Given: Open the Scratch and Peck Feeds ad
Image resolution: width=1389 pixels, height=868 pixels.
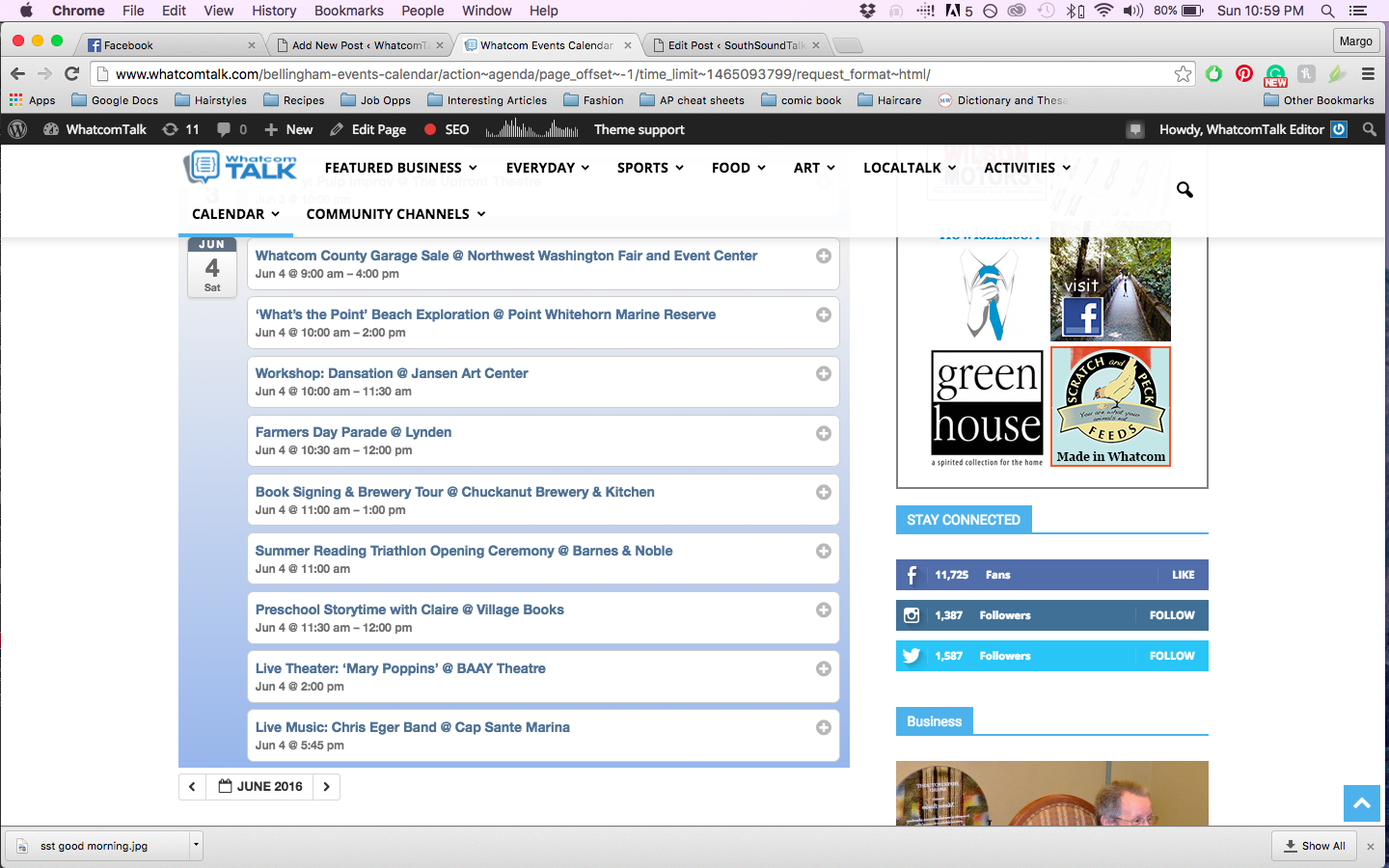Looking at the screenshot, I should point(1110,406).
